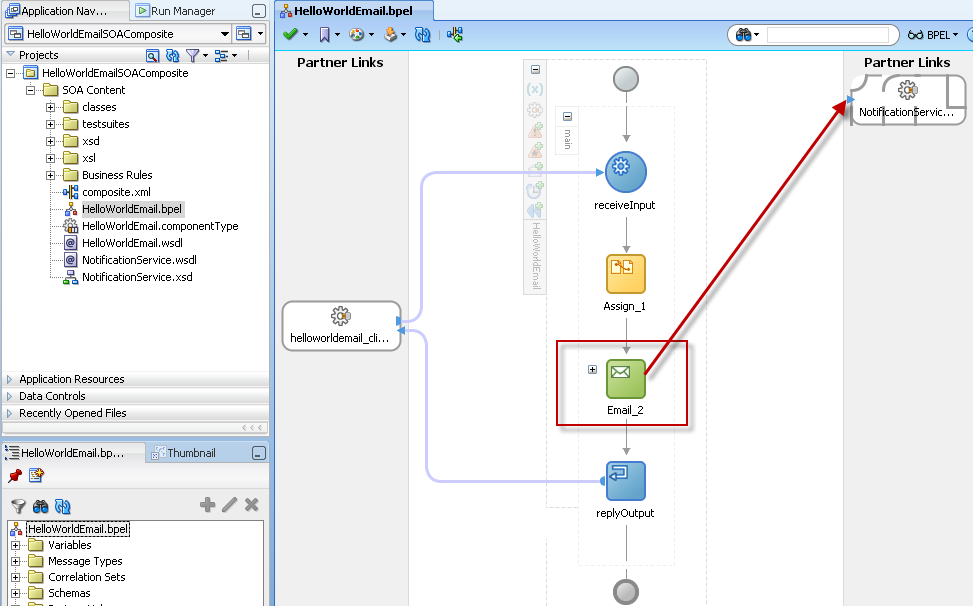
Task: Click the green validate checkmark icon
Action: coord(290,34)
